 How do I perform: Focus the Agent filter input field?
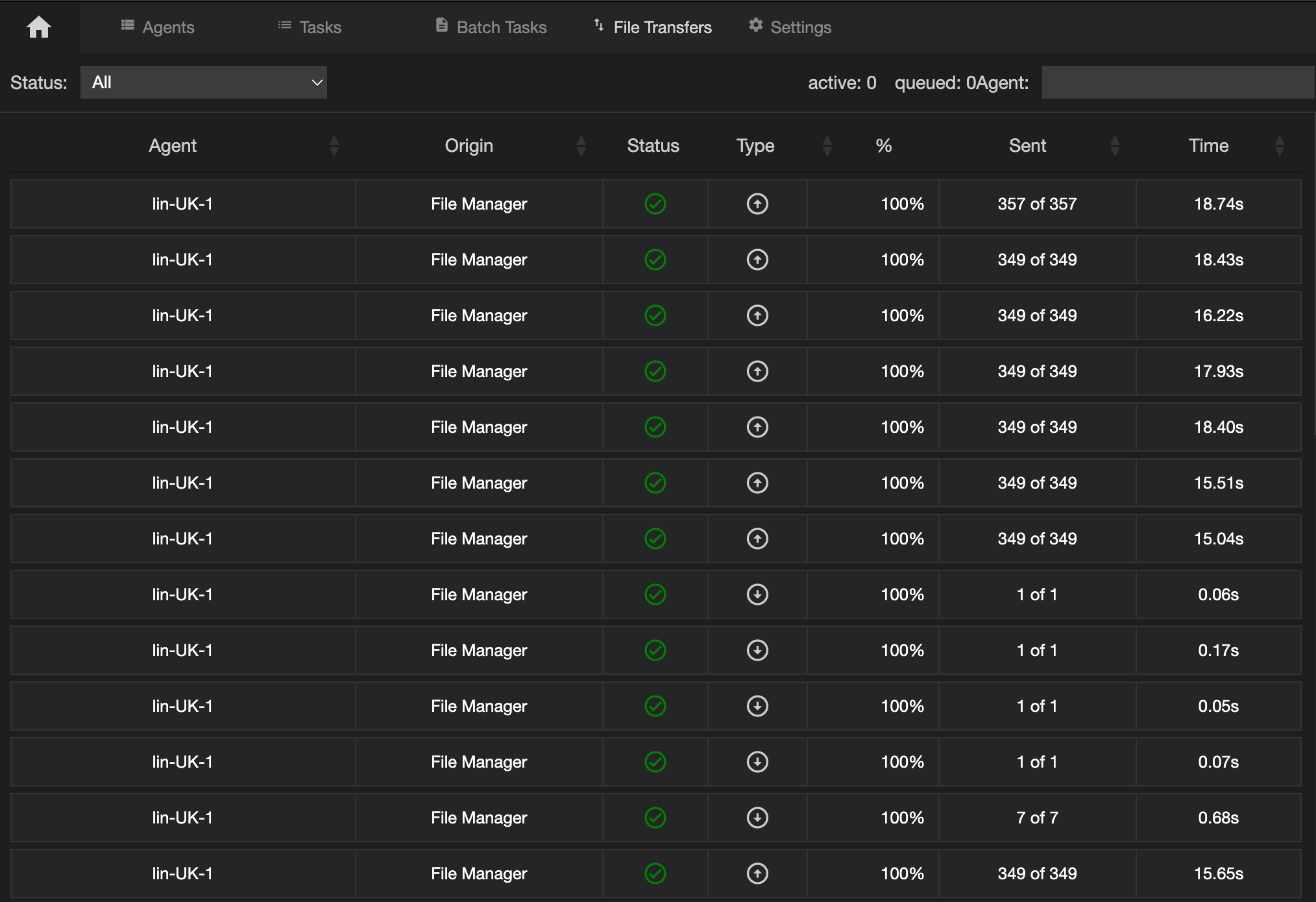tap(1178, 82)
